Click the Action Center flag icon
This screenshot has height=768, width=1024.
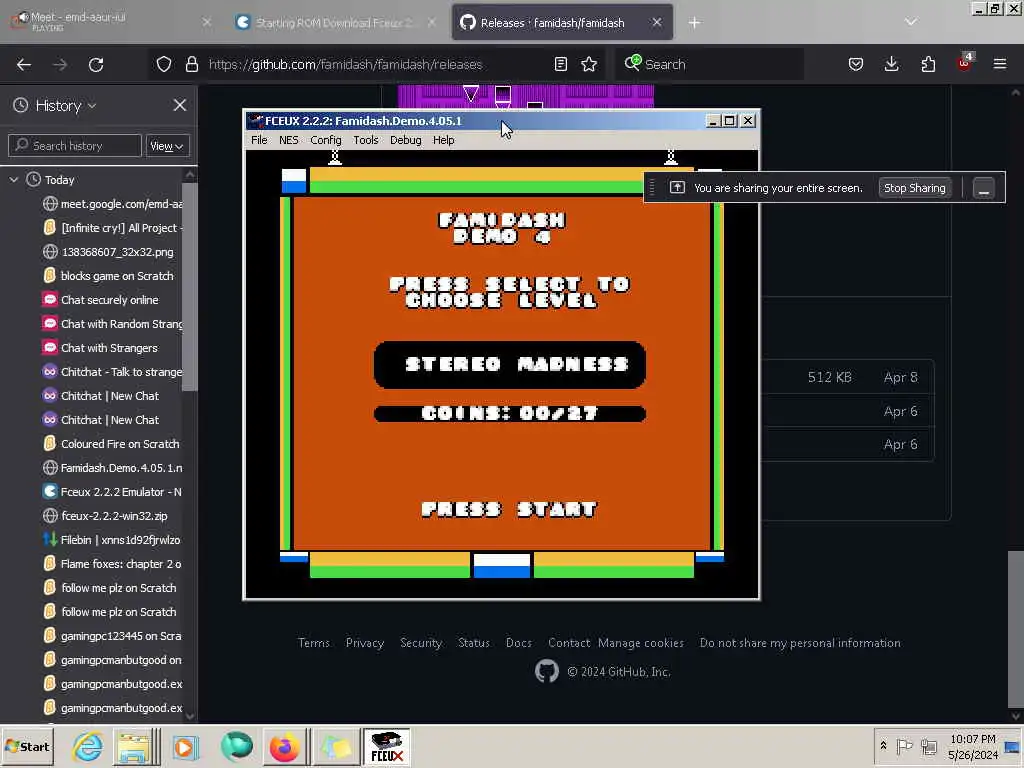click(x=904, y=746)
